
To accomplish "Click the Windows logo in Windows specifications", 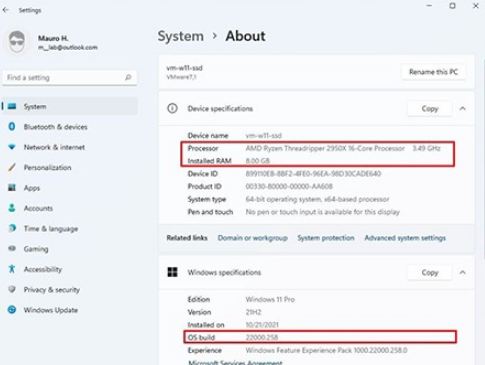I will (172, 272).
